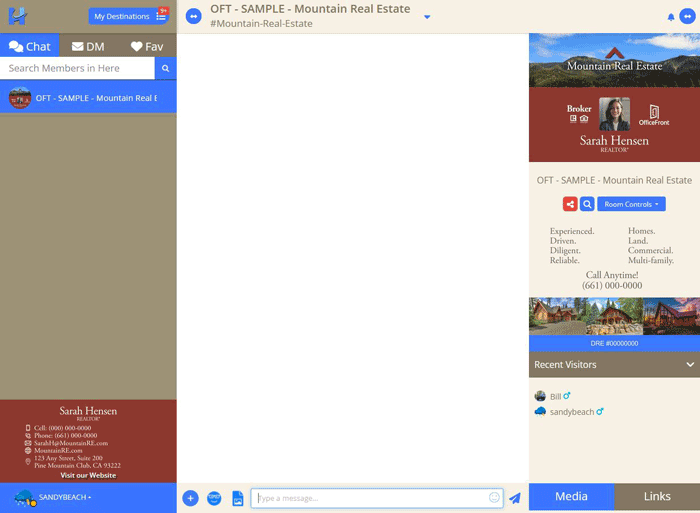Open dropdown arrow beside room title
The height and width of the screenshot is (513, 700).
(427, 17)
